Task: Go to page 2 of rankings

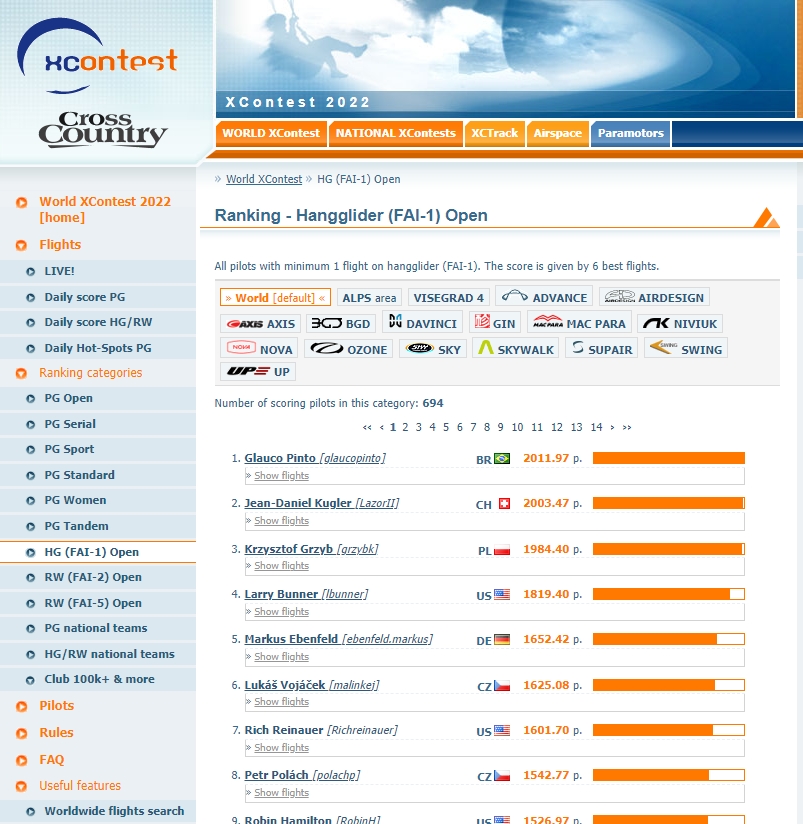Action: (405, 427)
